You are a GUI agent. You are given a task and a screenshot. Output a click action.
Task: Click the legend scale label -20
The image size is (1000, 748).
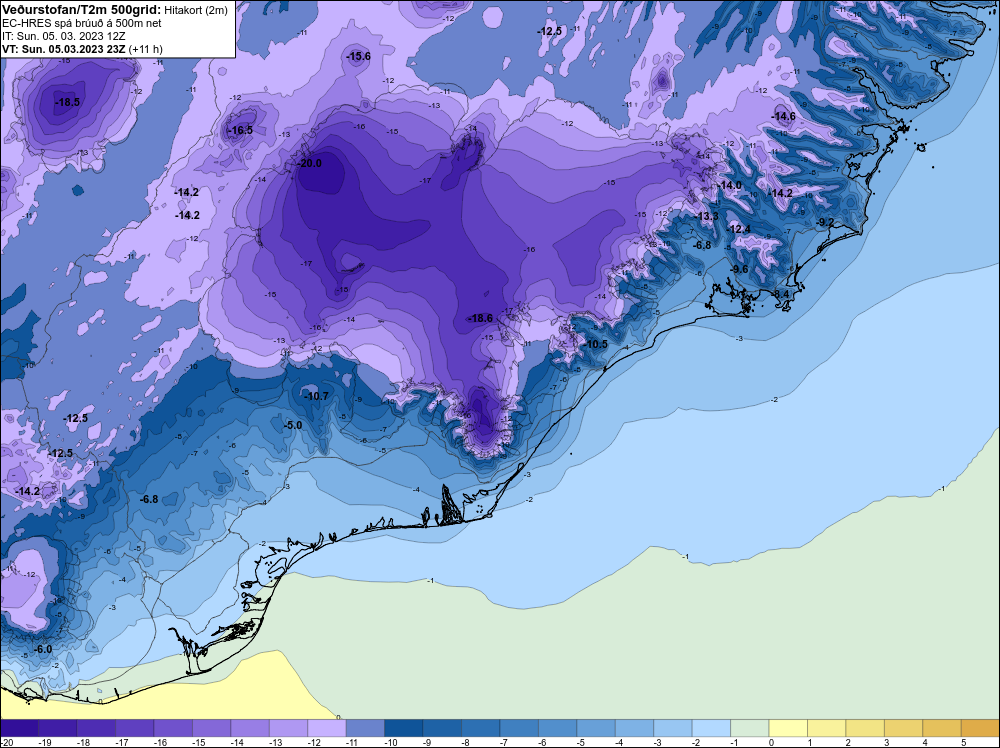click(8, 742)
